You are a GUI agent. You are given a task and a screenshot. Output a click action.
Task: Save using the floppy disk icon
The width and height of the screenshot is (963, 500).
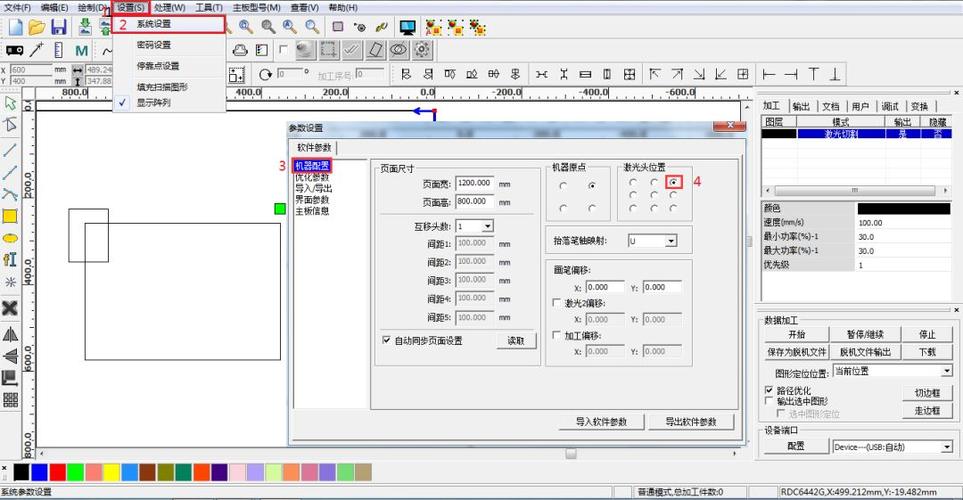tap(58, 27)
